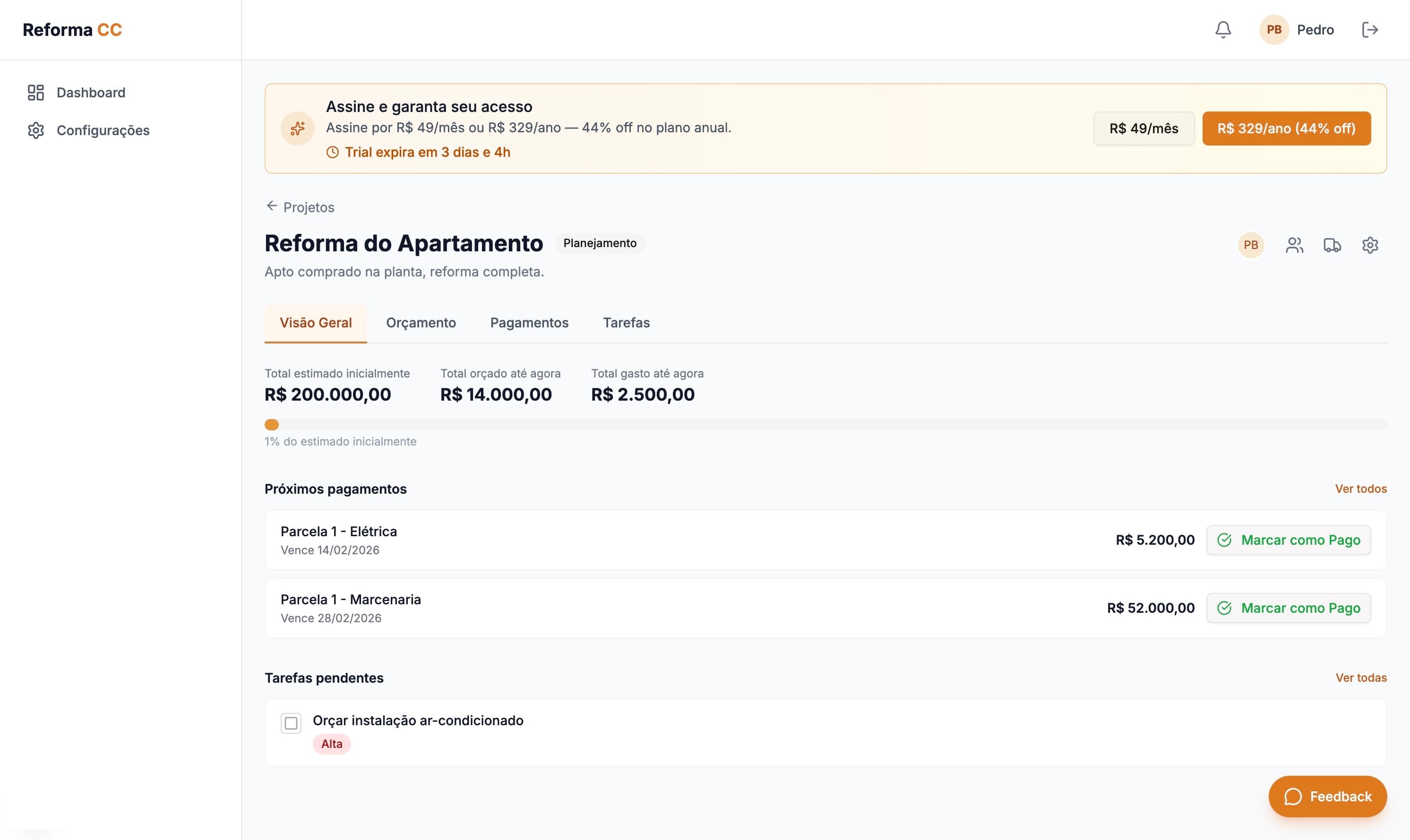The width and height of the screenshot is (1410, 840).
Task: Click the PB avatar next to the project title
Action: point(1251,245)
